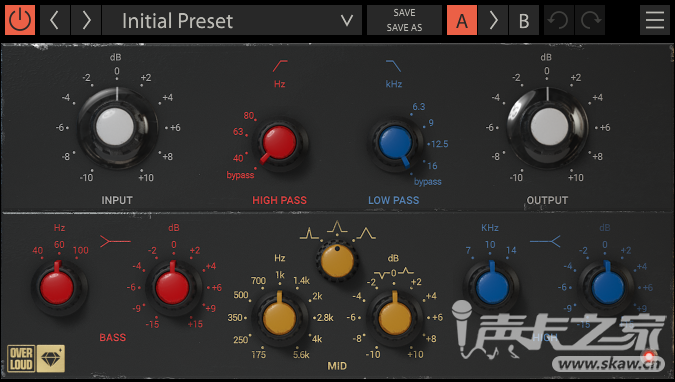The width and height of the screenshot is (675, 382).
Task: Click the +15 bass gain mark
Action: point(195,324)
